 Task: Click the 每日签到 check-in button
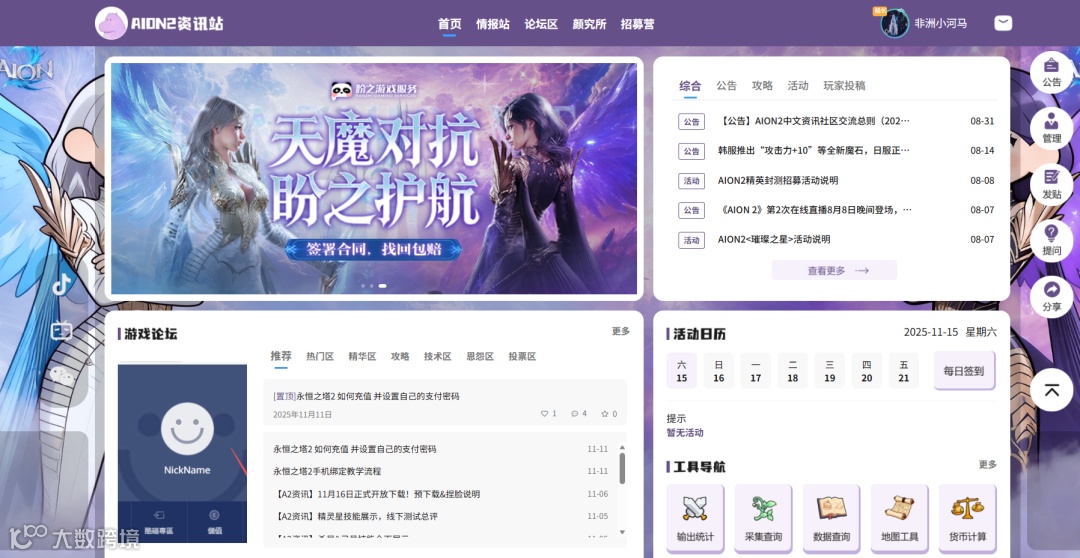pyautogui.click(x=964, y=371)
